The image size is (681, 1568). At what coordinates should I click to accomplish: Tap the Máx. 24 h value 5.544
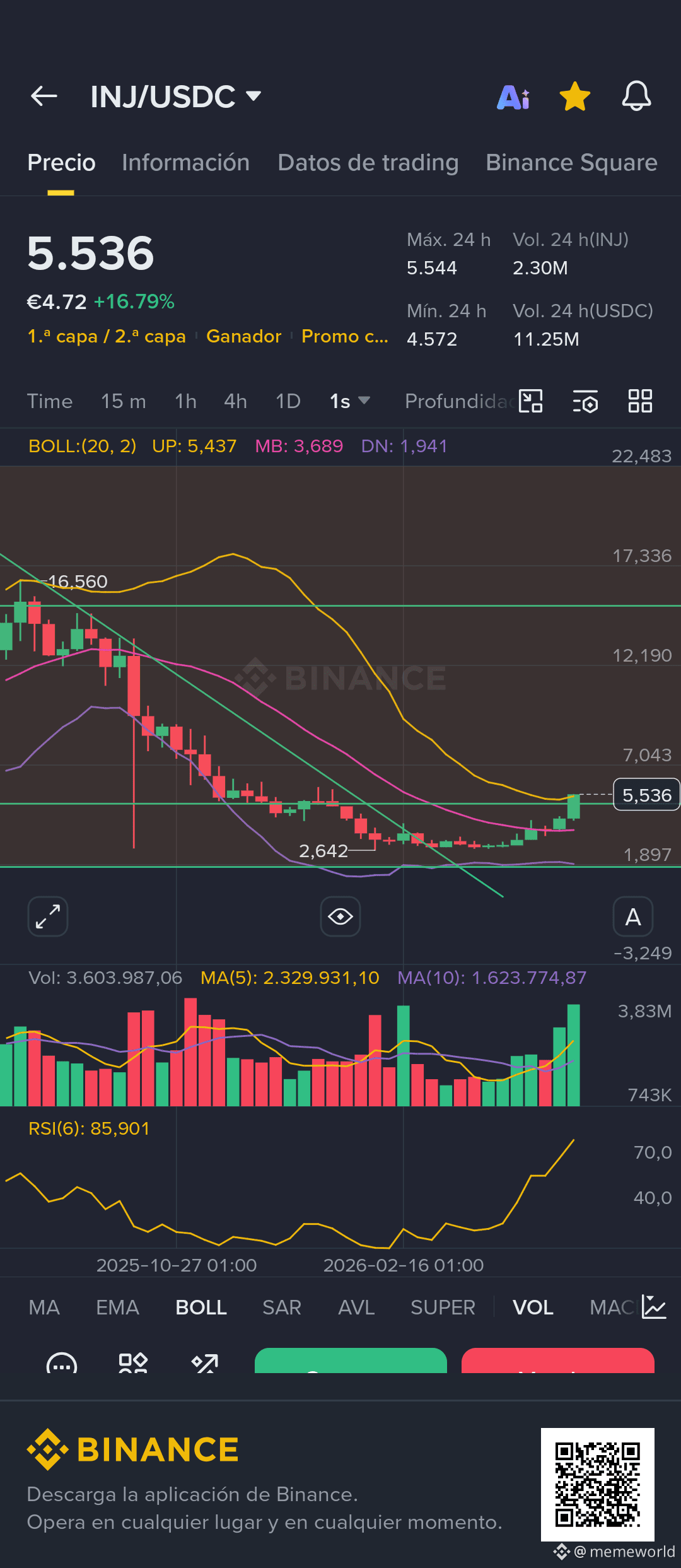click(x=432, y=268)
